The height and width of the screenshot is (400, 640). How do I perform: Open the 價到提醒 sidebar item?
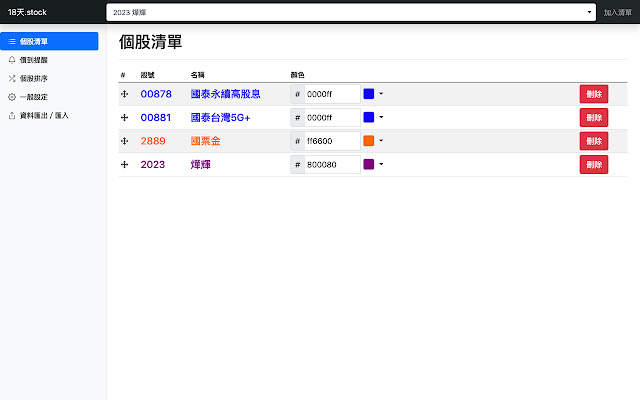tap(49, 60)
